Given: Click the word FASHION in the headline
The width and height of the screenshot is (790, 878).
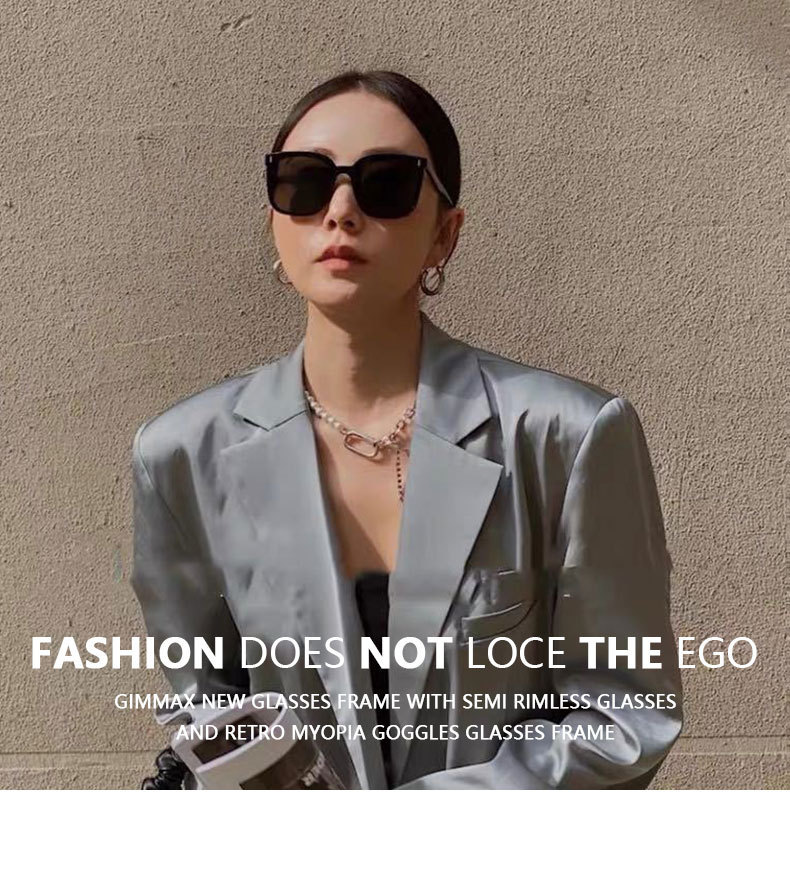Looking at the screenshot, I should pyautogui.click(x=128, y=653).
